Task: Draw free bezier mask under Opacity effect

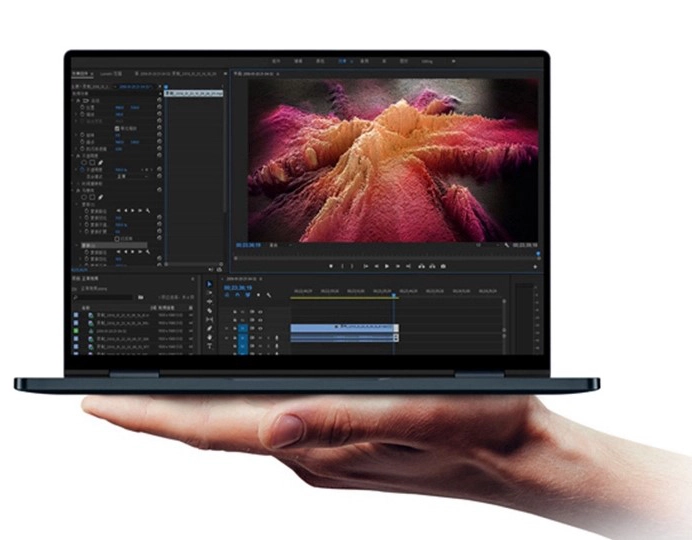Action: [x=101, y=163]
